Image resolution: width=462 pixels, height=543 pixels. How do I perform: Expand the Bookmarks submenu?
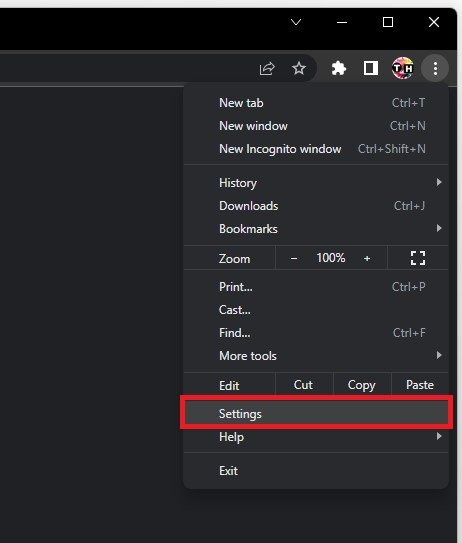(316, 229)
